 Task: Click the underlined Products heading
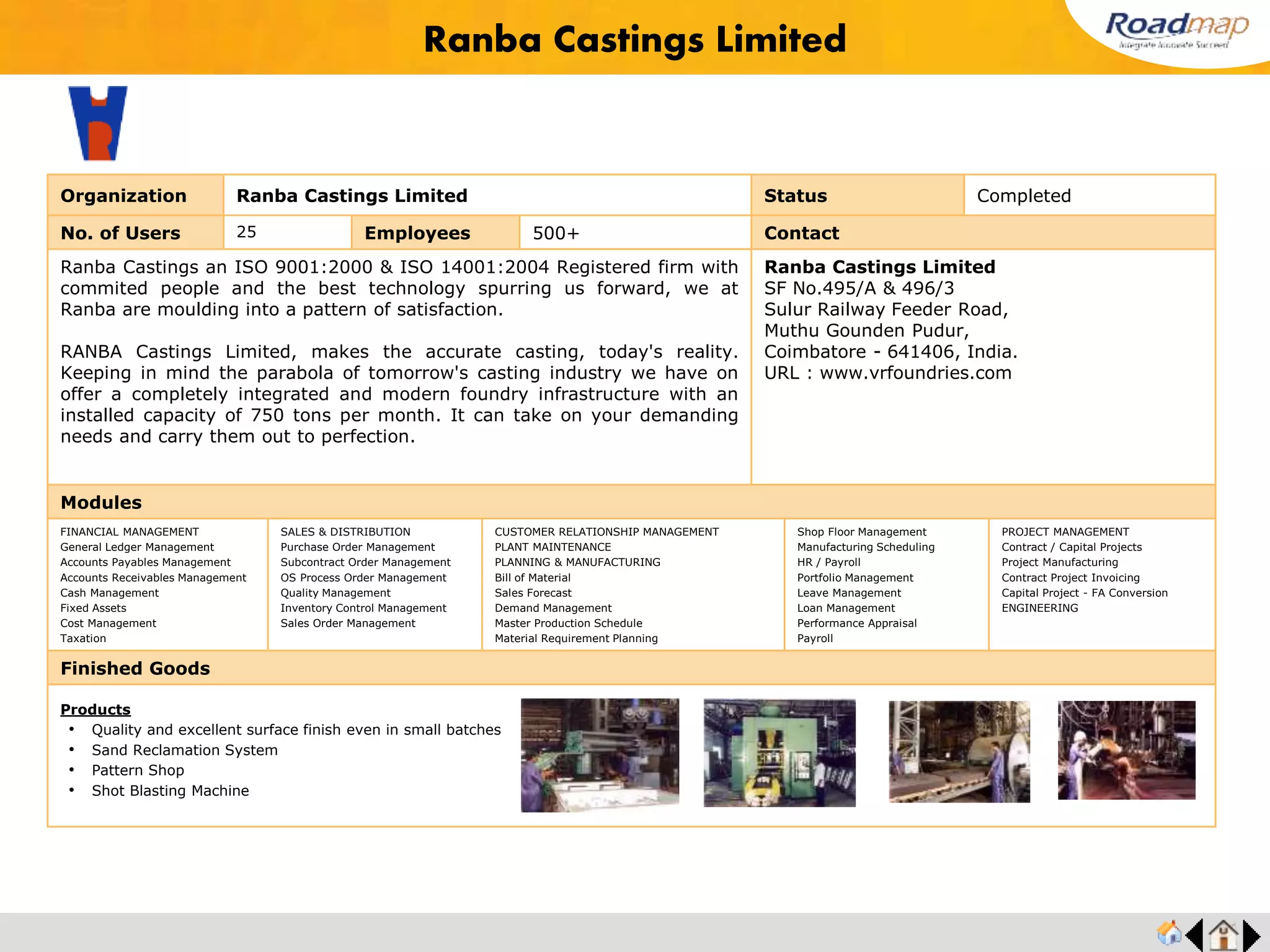pyautogui.click(x=95, y=709)
